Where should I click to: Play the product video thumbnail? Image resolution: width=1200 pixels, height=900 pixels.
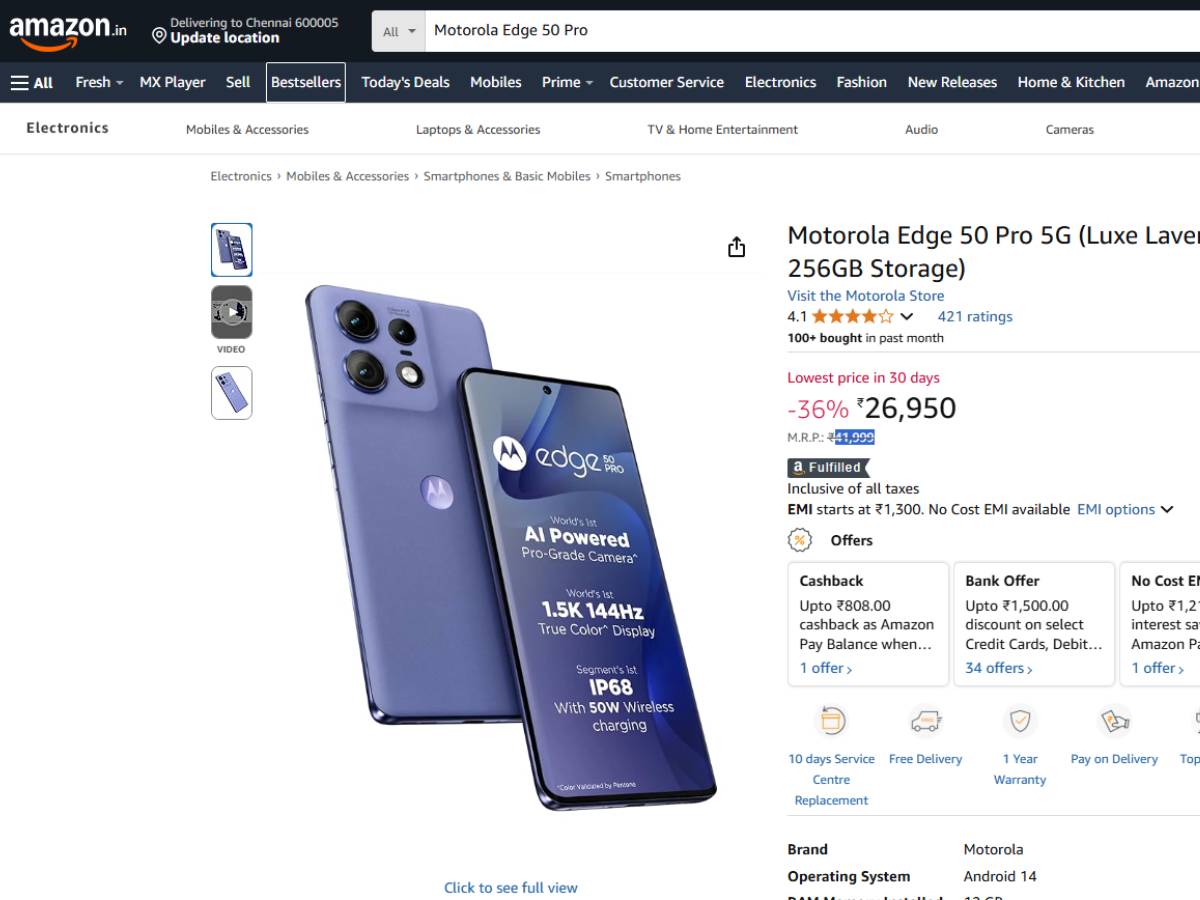point(232,312)
